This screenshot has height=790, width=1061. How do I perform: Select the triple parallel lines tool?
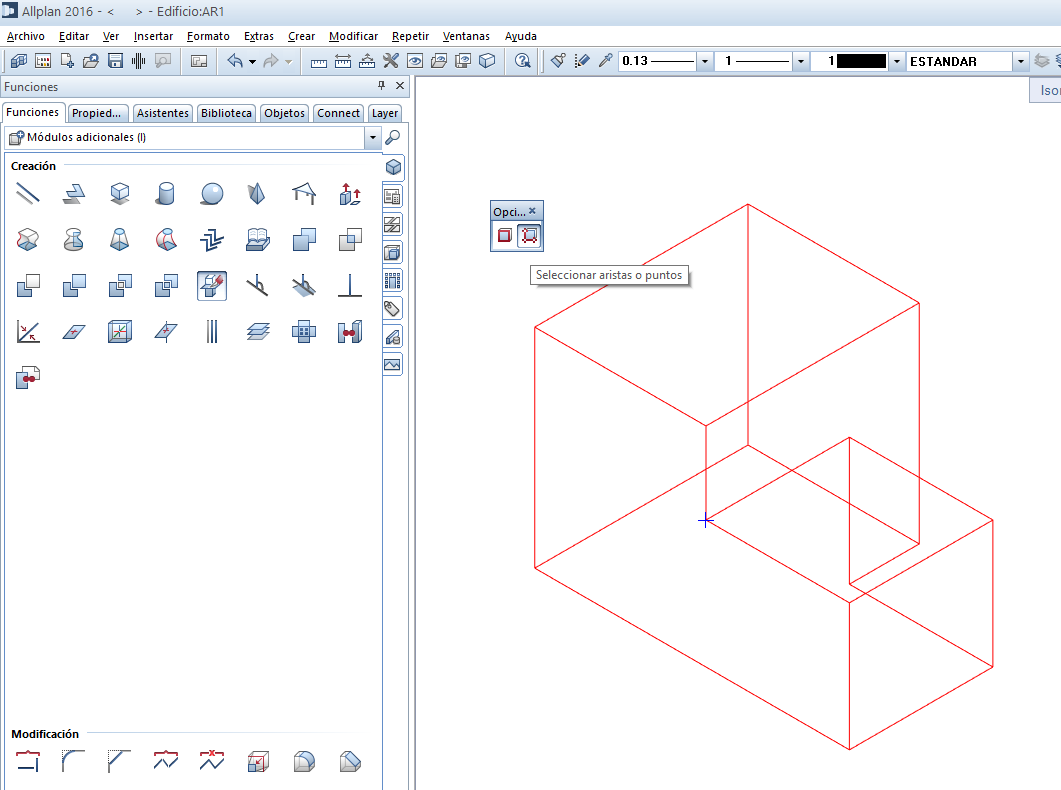pos(212,331)
